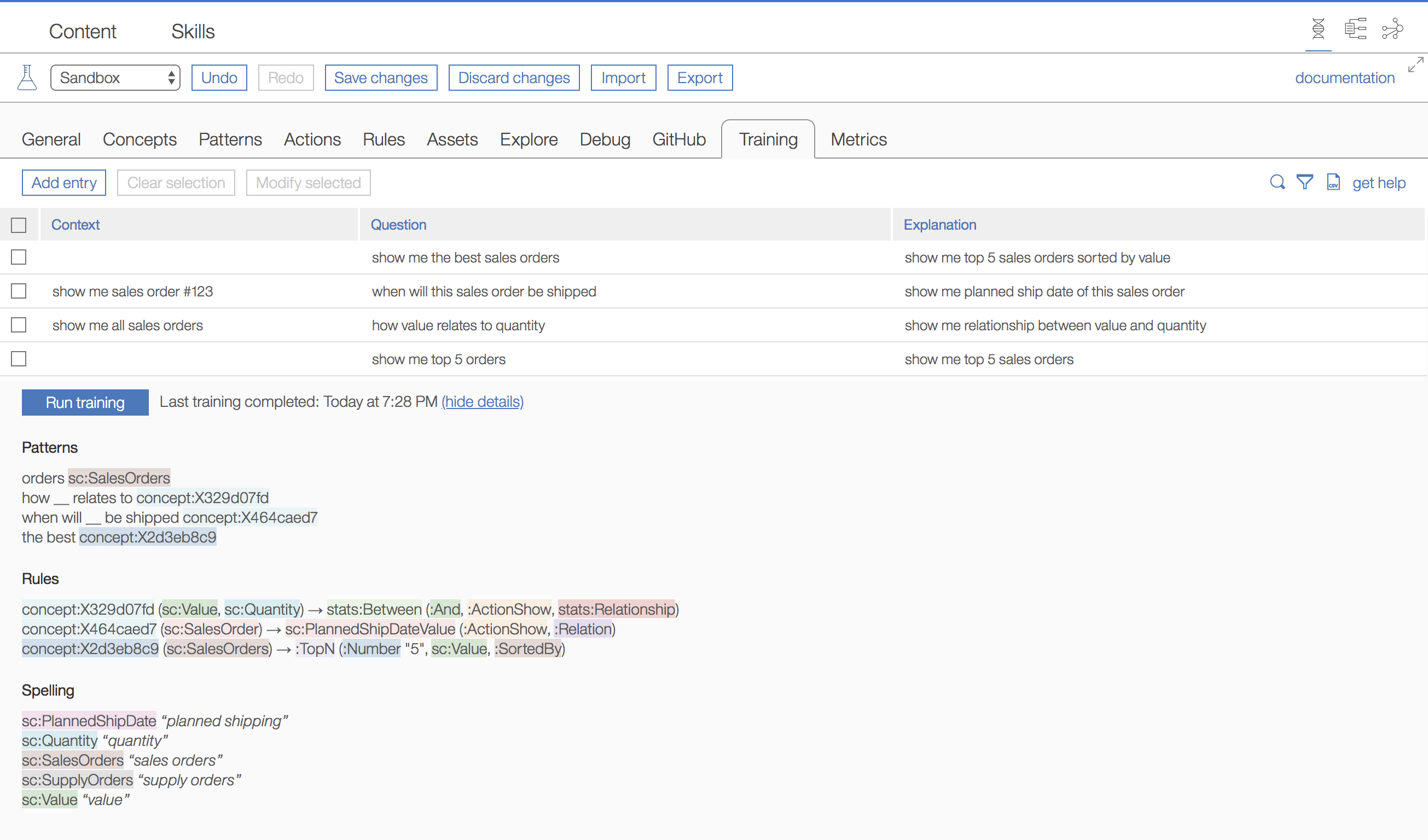Click the get help link
The width and height of the screenshot is (1428, 840).
tap(1378, 182)
